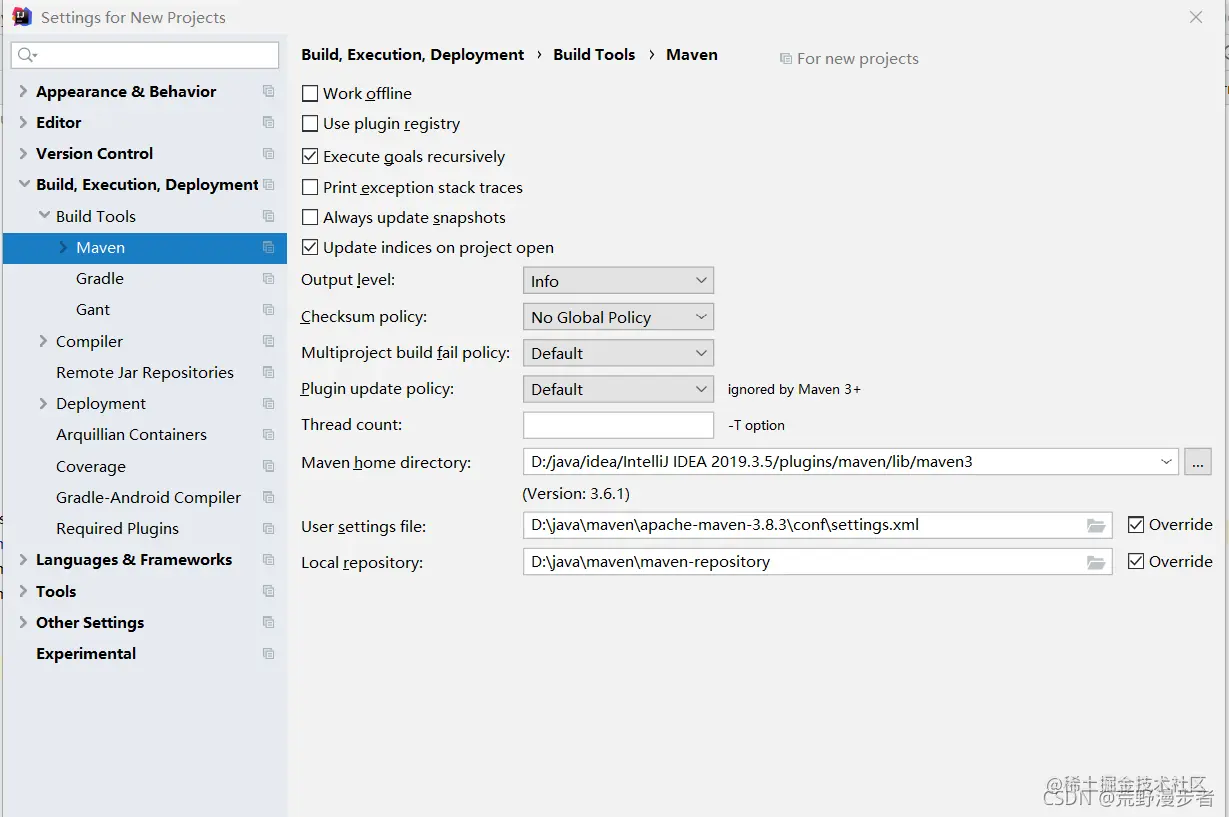Click the project-level icon beside Gradle
Viewport: 1229px width, 817px height.
click(x=268, y=278)
